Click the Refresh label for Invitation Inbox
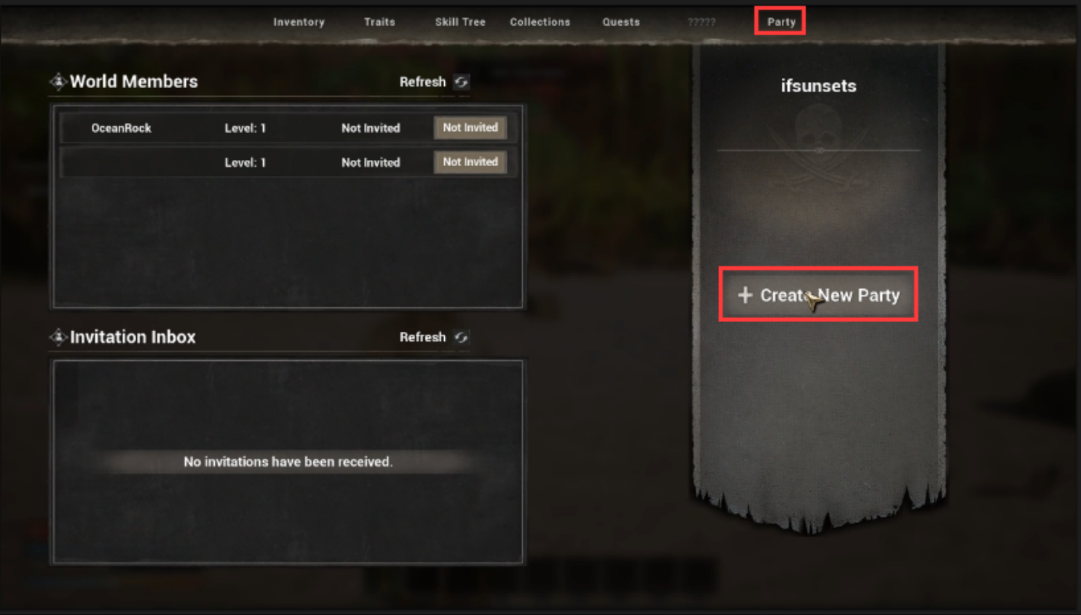This screenshot has height=615, width=1081. pyautogui.click(x=423, y=337)
